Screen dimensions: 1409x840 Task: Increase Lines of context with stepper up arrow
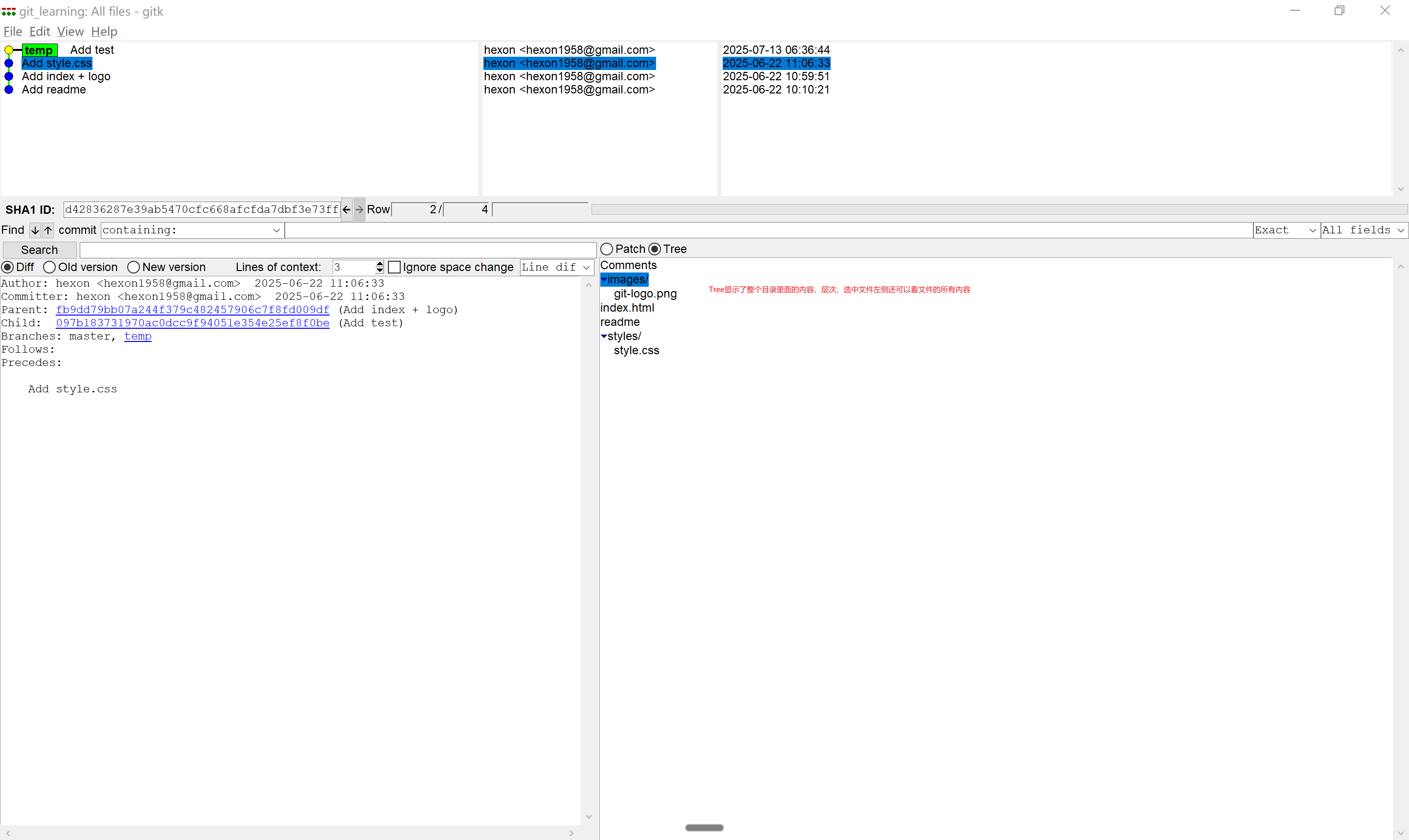click(x=380, y=264)
